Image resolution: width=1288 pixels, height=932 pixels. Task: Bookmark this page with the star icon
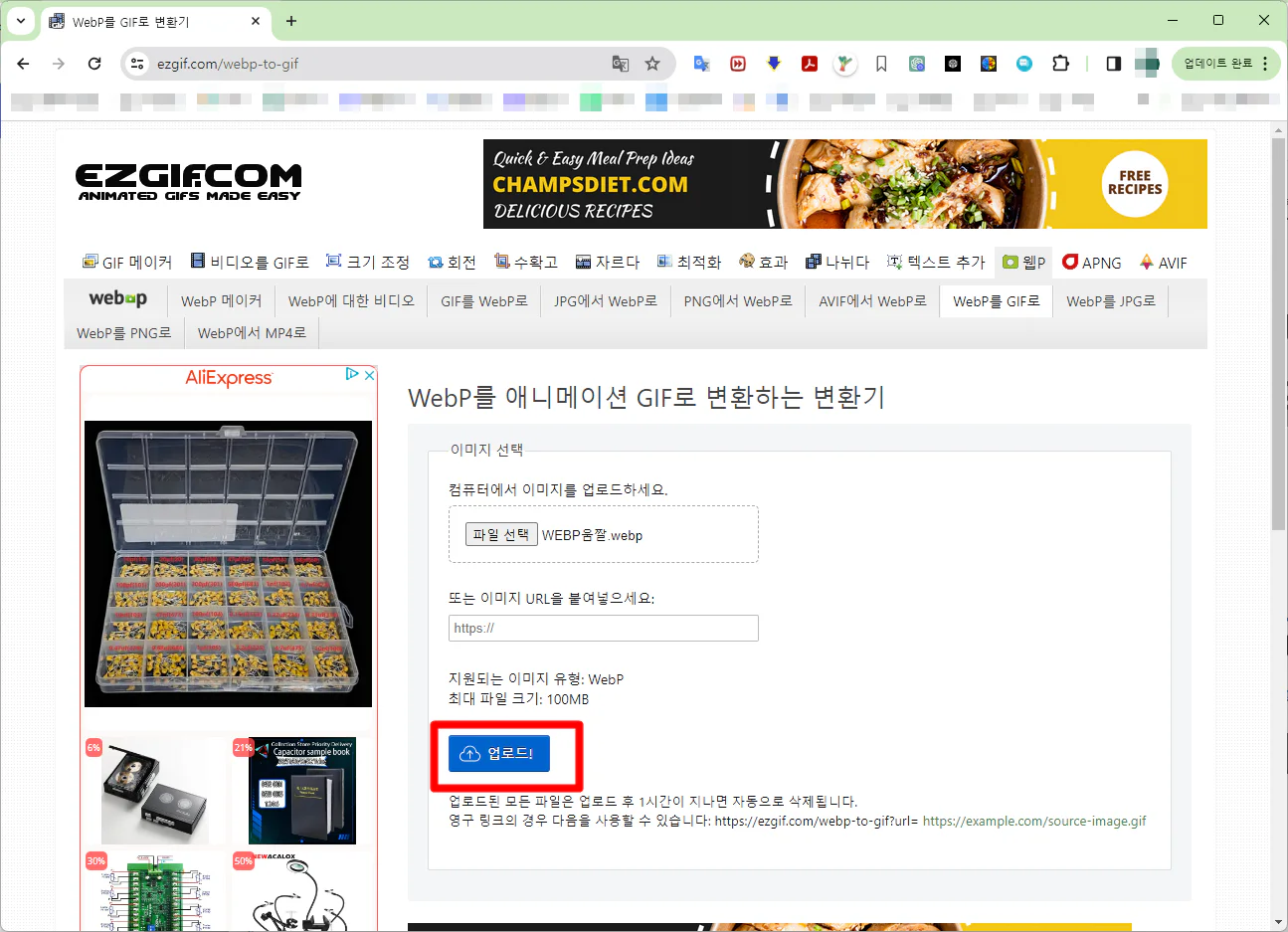pos(652,64)
